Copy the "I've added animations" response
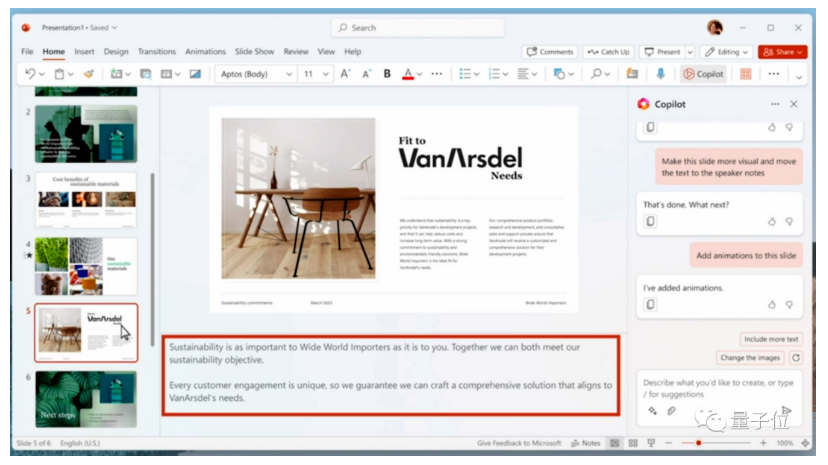Image resolution: width=828 pixels, height=465 pixels. coord(651,305)
